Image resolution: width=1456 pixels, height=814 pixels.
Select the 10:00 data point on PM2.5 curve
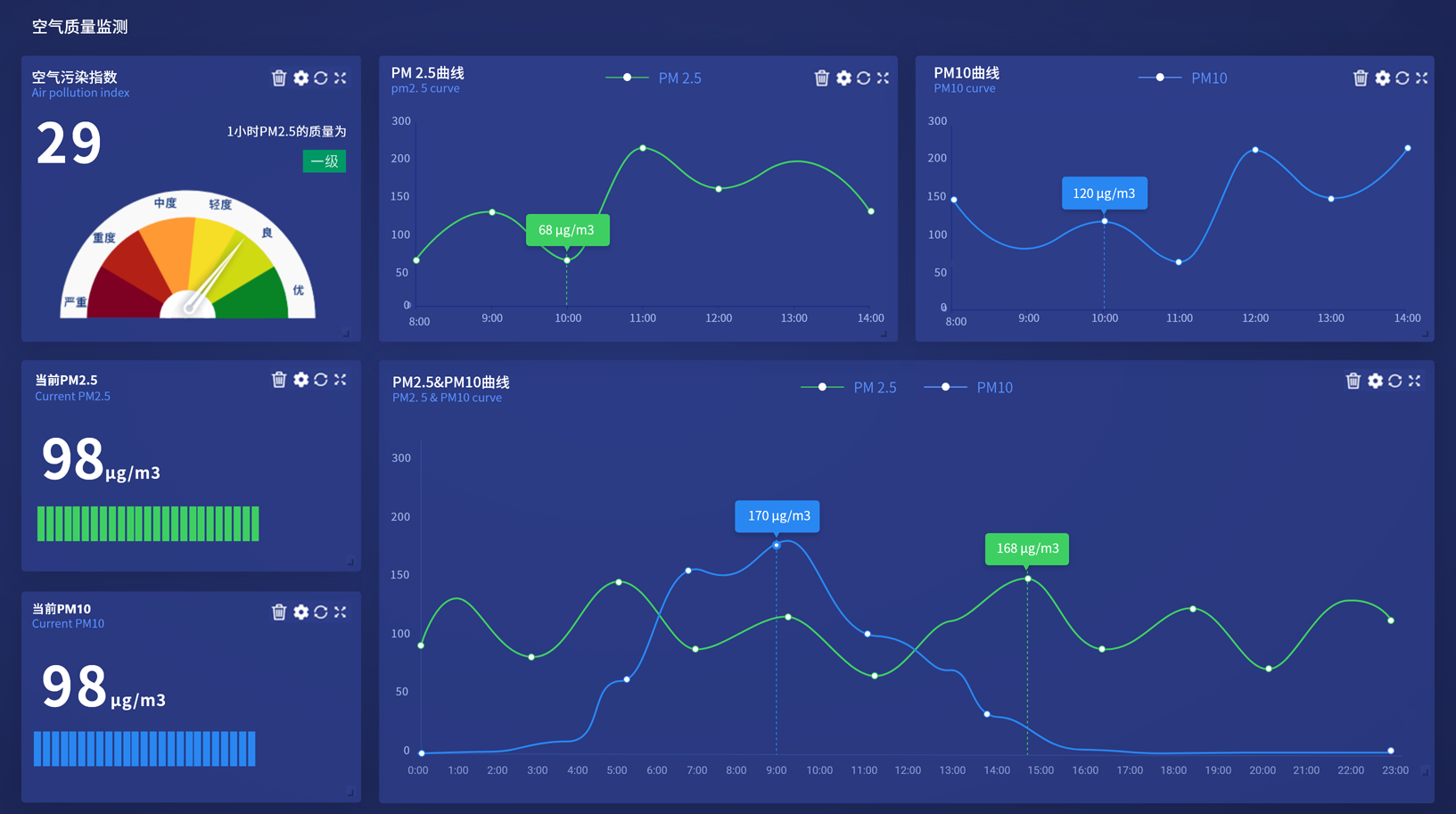(568, 260)
